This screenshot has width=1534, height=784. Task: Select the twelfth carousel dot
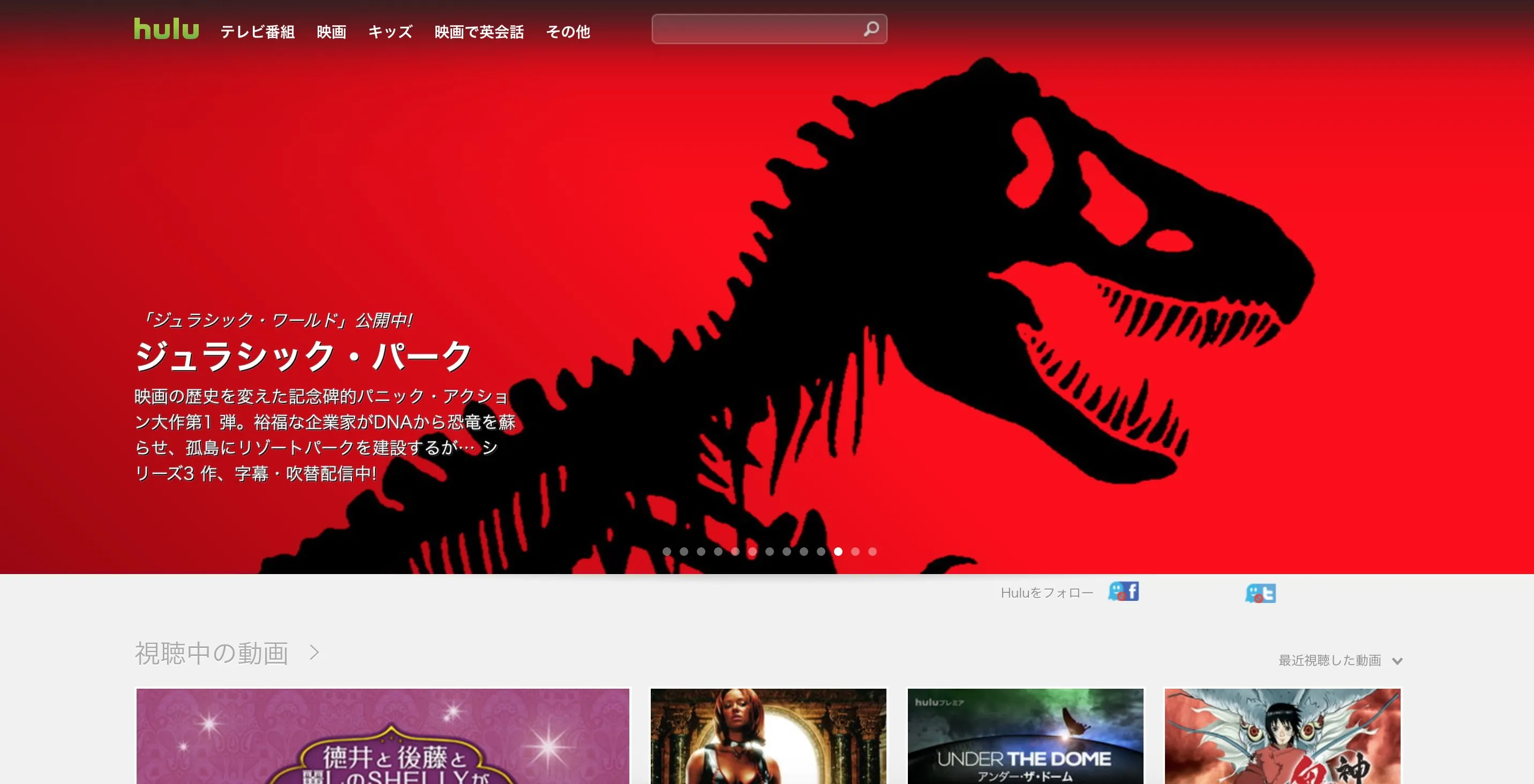click(x=855, y=552)
